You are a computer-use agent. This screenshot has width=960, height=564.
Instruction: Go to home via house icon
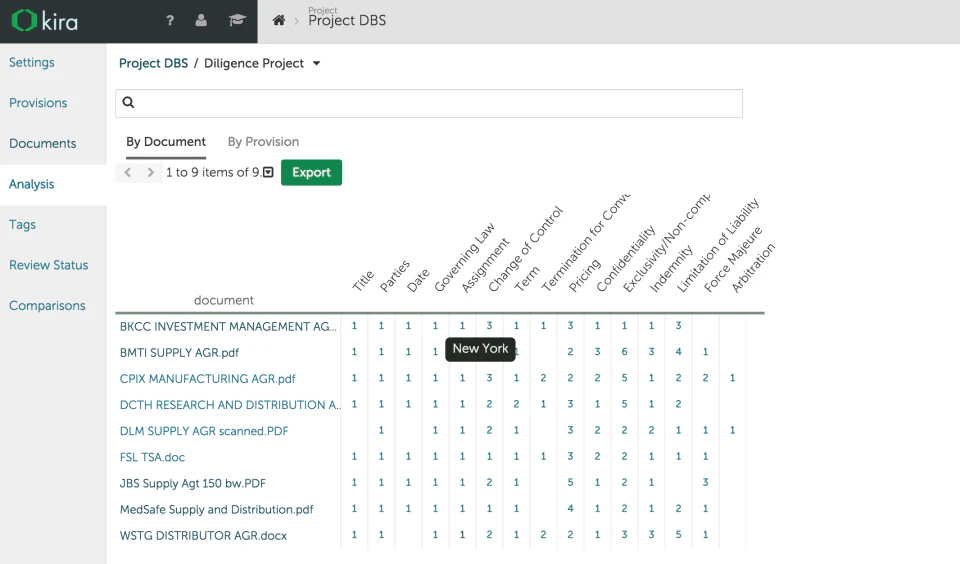pyautogui.click(x=279, y=21)
